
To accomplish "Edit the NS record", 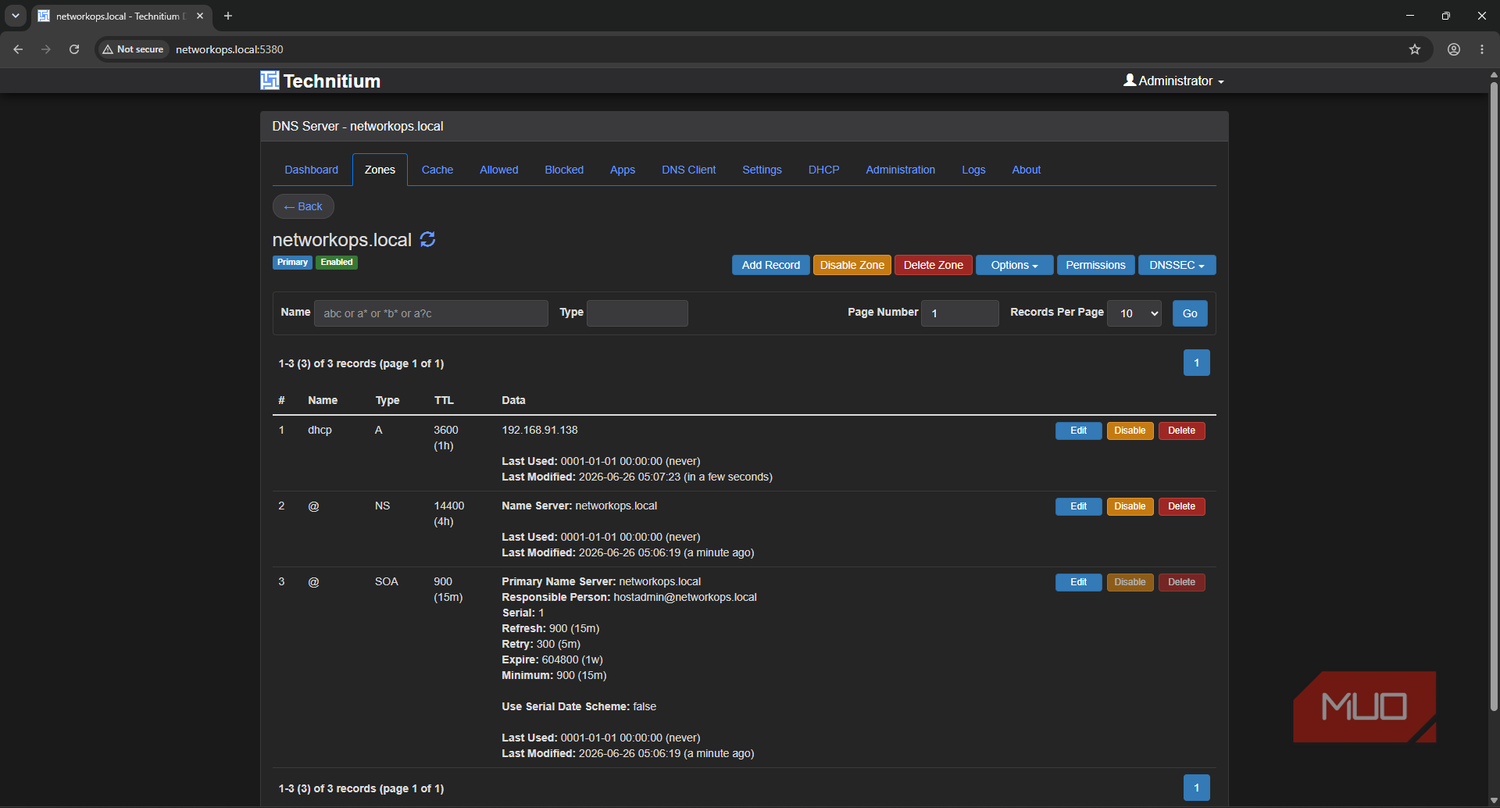I will coord(1079,507).
